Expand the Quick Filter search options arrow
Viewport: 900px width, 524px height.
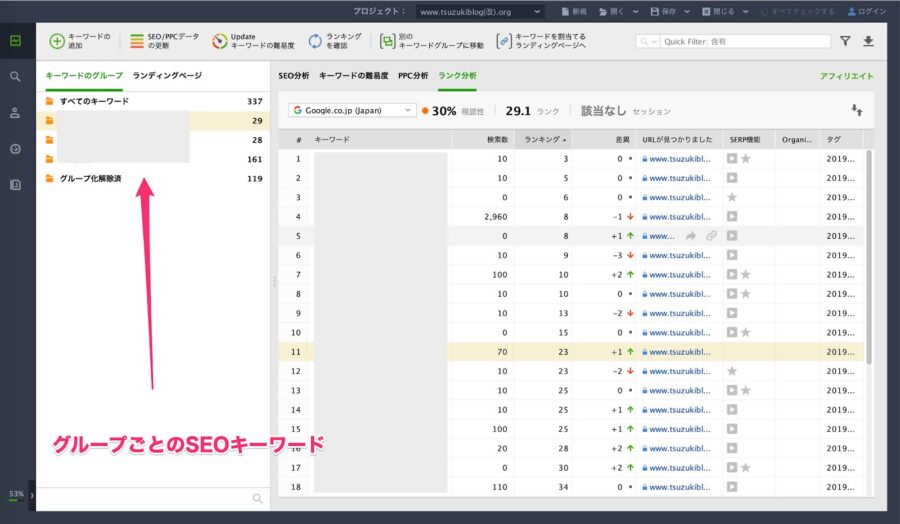649,41
